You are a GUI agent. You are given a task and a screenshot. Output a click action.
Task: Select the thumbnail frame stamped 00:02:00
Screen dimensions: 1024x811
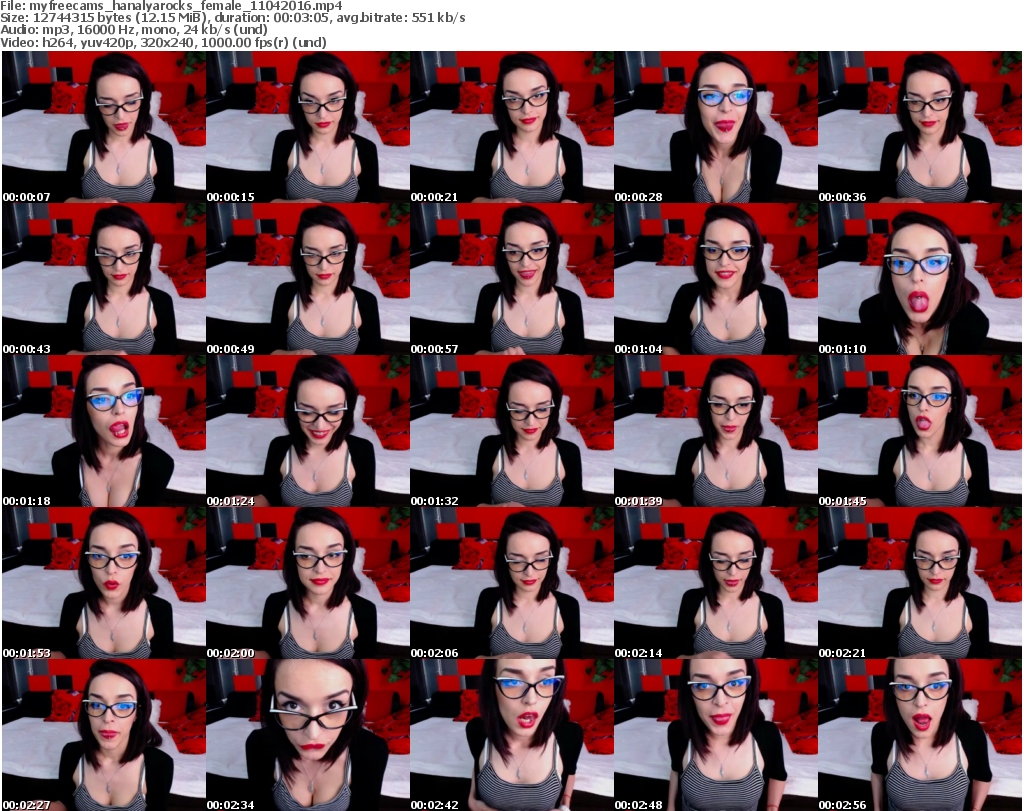click(x=308, y=583)
